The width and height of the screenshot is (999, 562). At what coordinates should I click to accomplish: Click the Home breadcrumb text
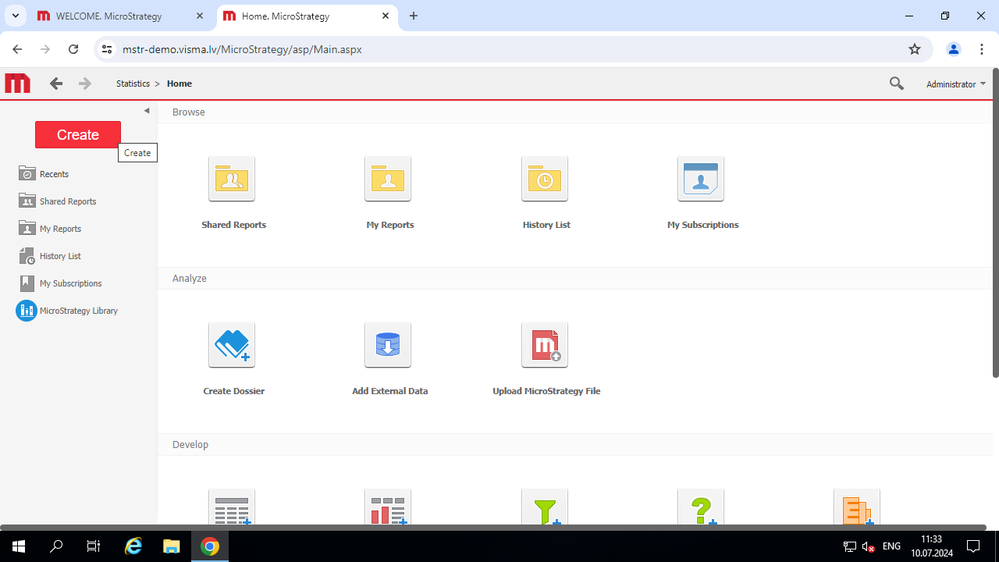click(x=179, y=83)
